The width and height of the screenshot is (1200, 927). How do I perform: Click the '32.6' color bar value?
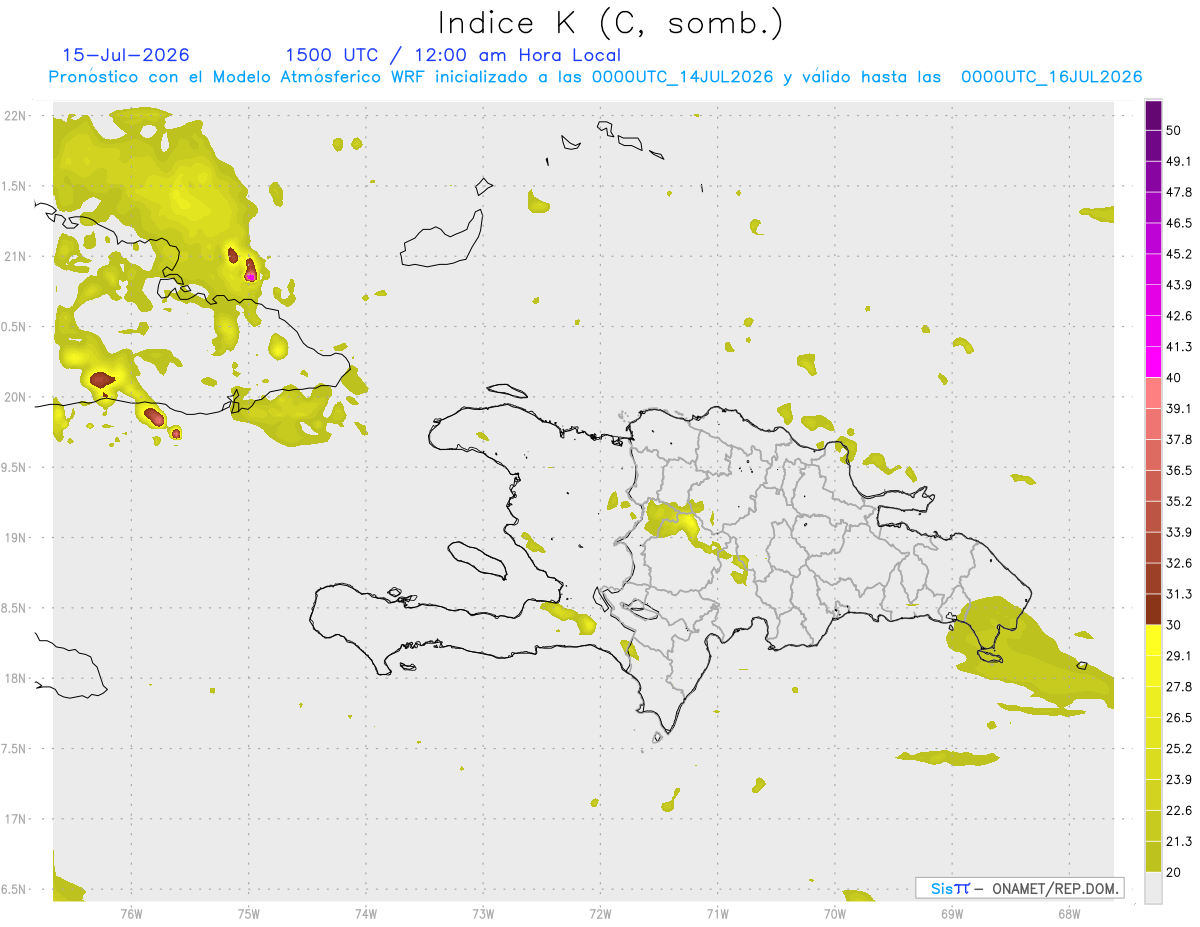point(1179,563)
